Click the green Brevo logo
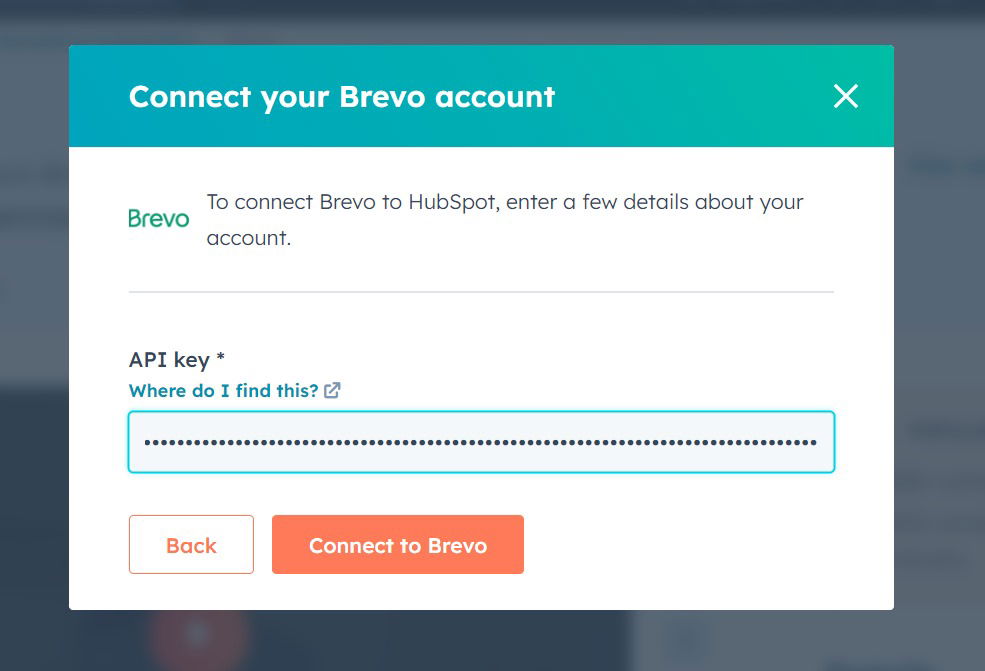The width and height of the screenshot is (985, 671). (x=159, y=218)
